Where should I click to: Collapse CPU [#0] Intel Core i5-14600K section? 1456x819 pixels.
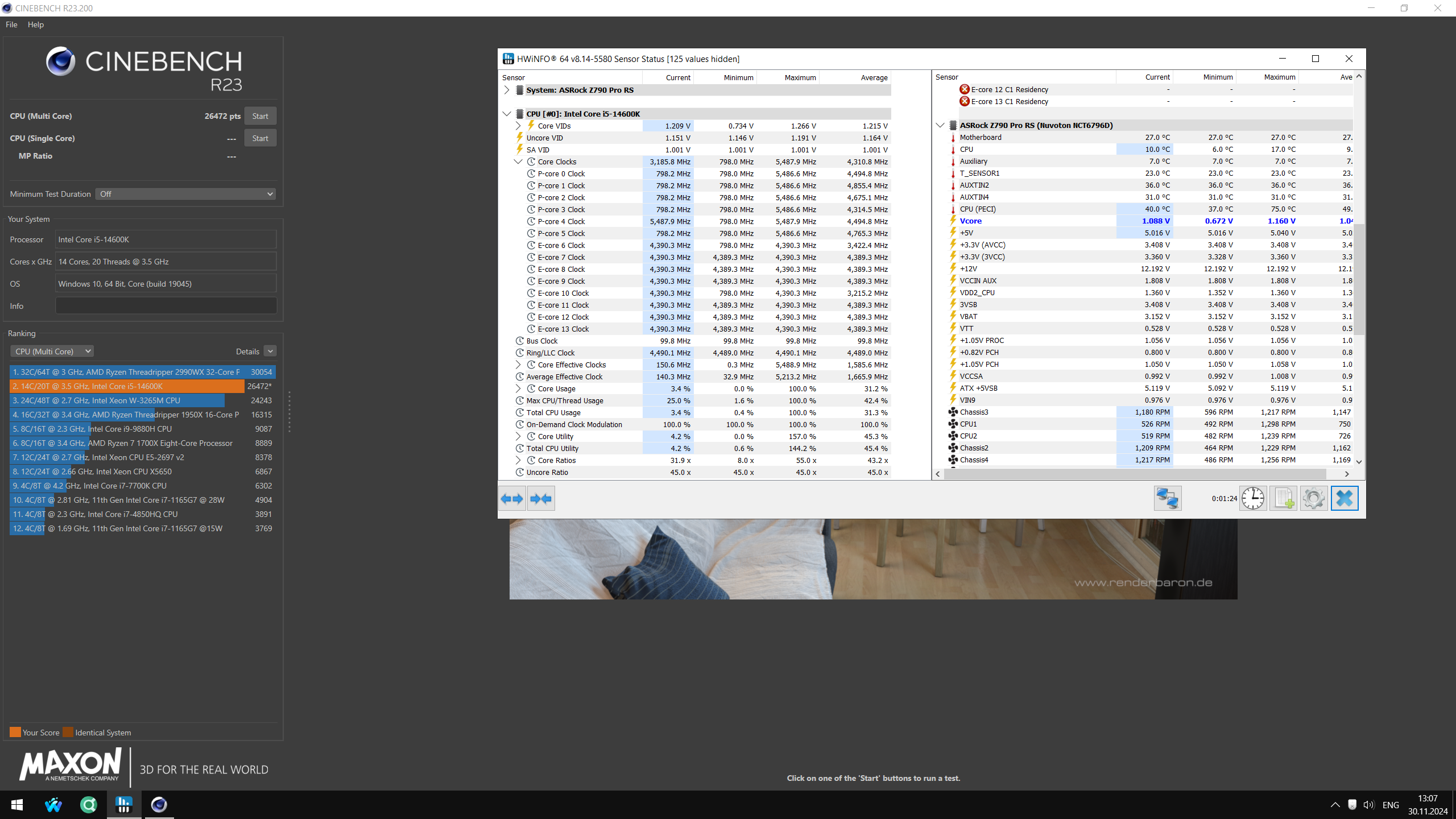(x=507, y=114)
